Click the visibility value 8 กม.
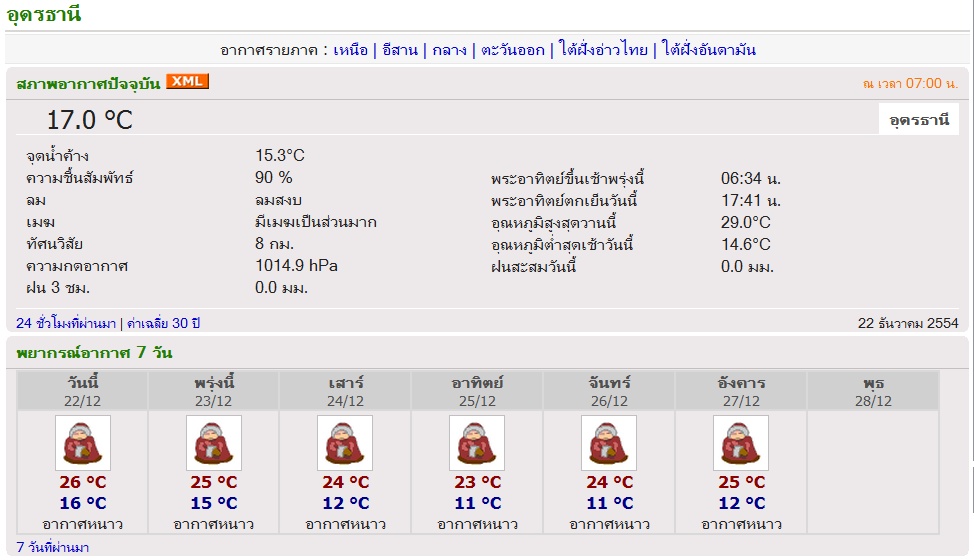 tap(274, 243)
